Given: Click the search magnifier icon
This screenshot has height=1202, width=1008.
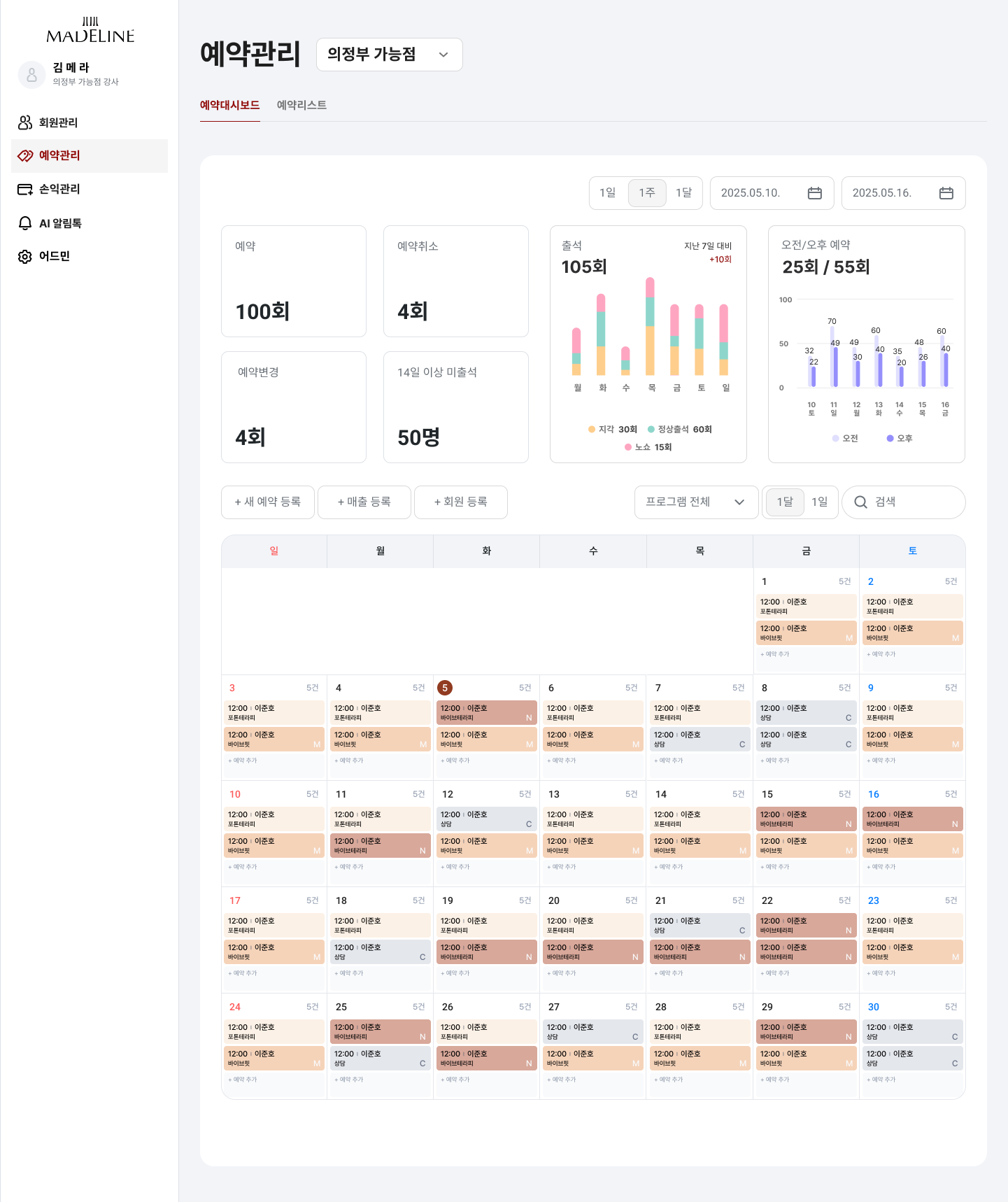Looking at the screenshot, I should (861, 502).
